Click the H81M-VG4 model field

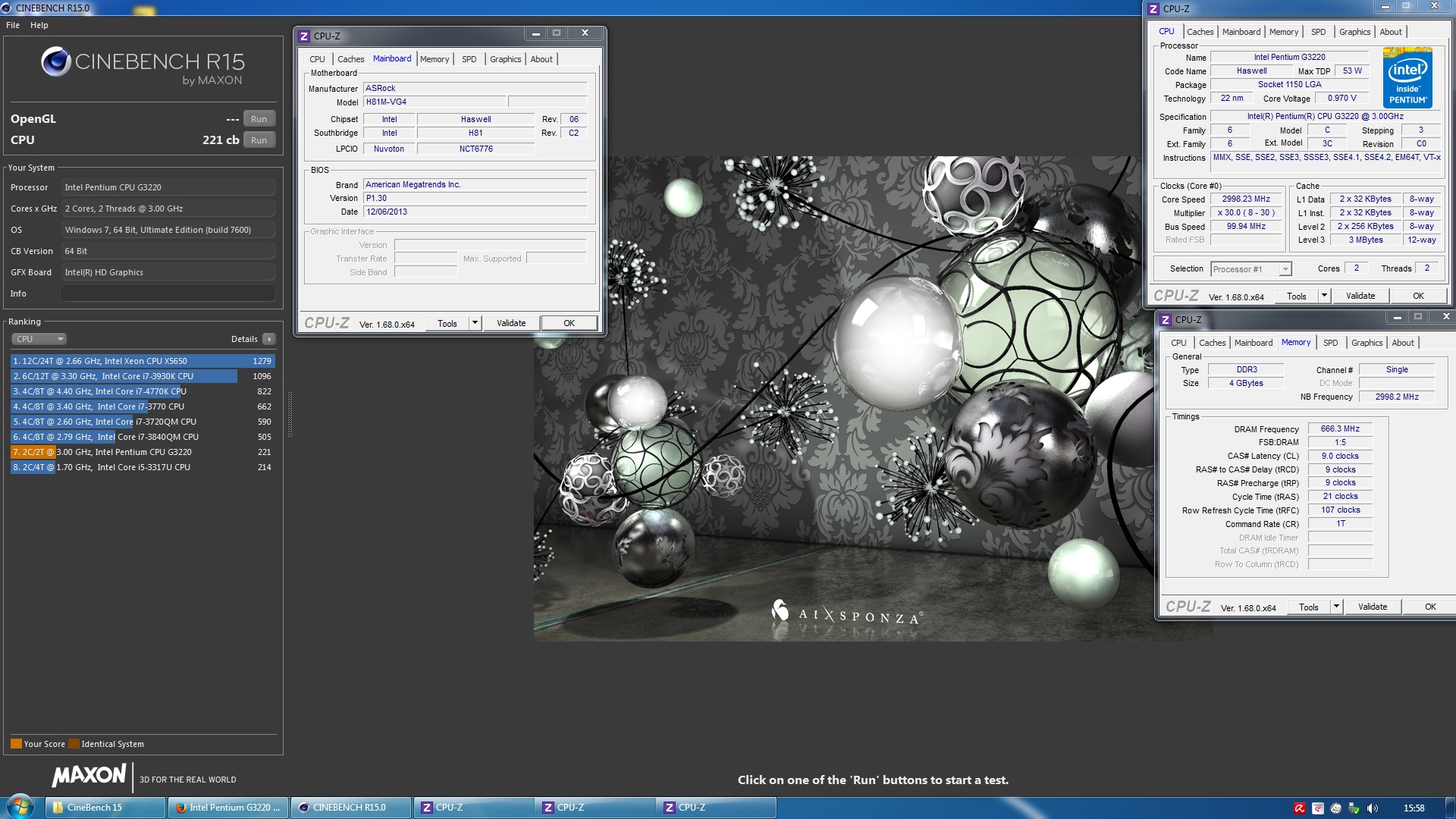(434, 102)
